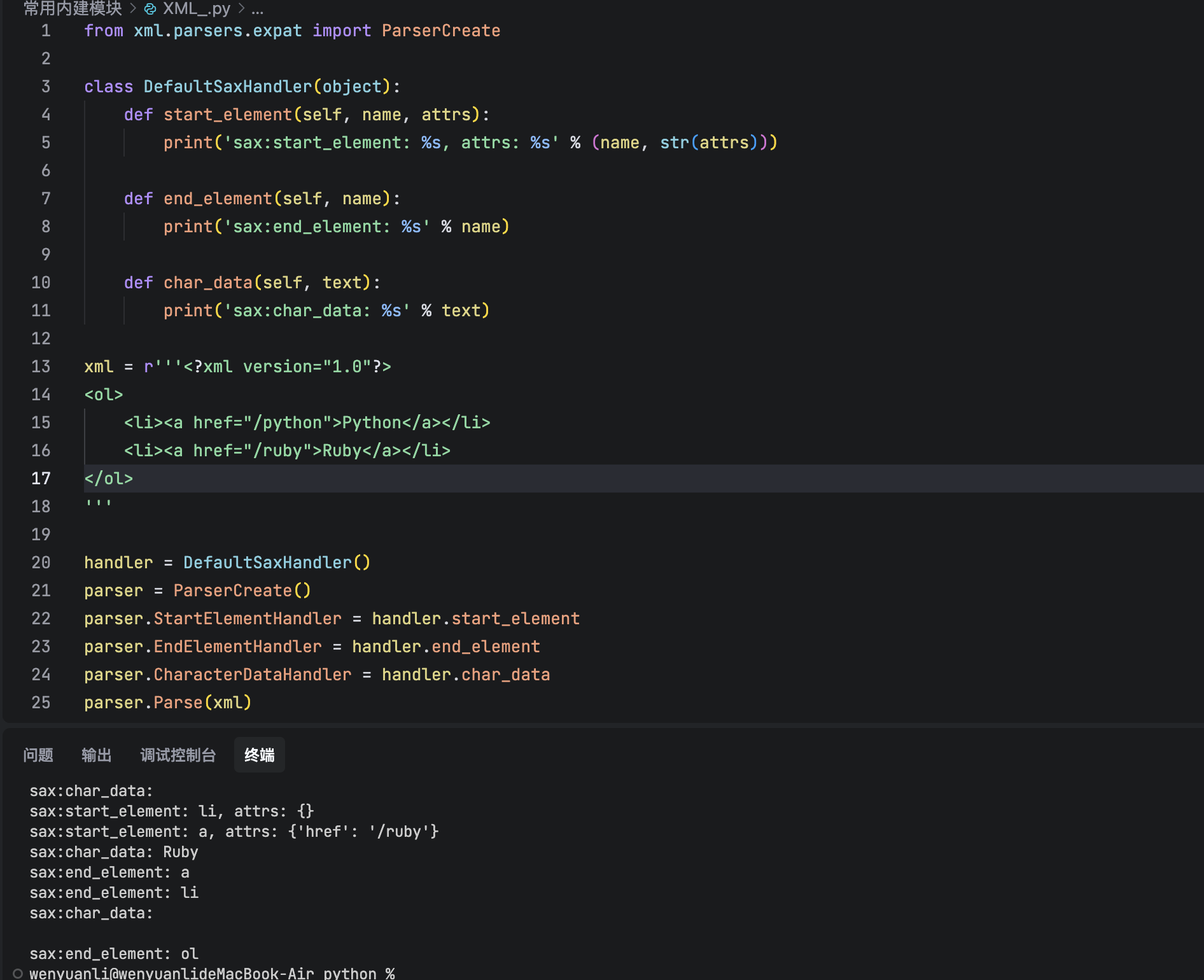Click line number 25 in gutter
The height and width of the screenshot is (980, 1204).
[41, 703]
